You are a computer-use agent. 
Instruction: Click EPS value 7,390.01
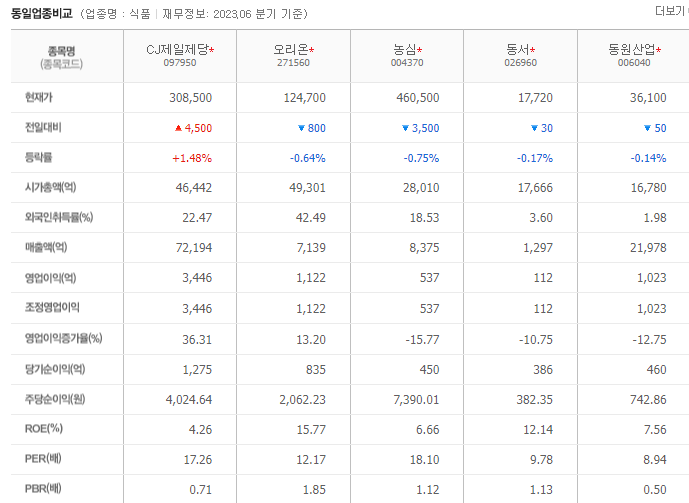(416, 400)
